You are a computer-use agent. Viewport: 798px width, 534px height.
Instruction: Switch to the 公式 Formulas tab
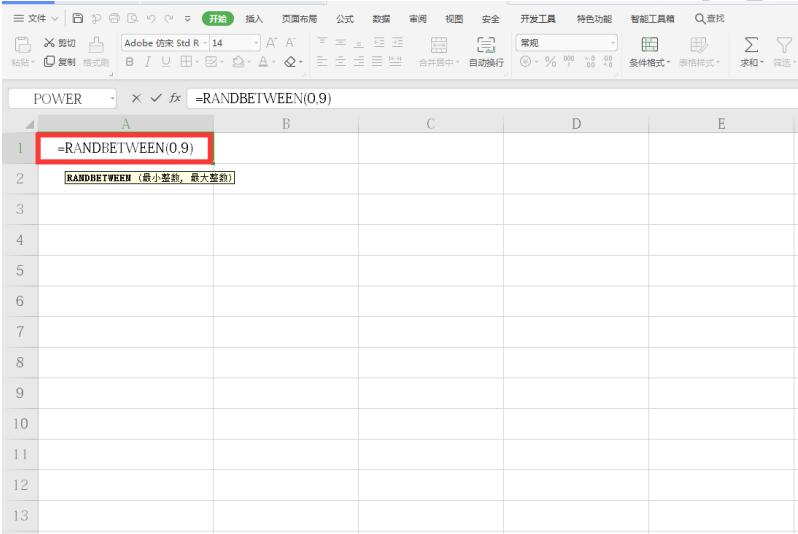coord(345,19)
